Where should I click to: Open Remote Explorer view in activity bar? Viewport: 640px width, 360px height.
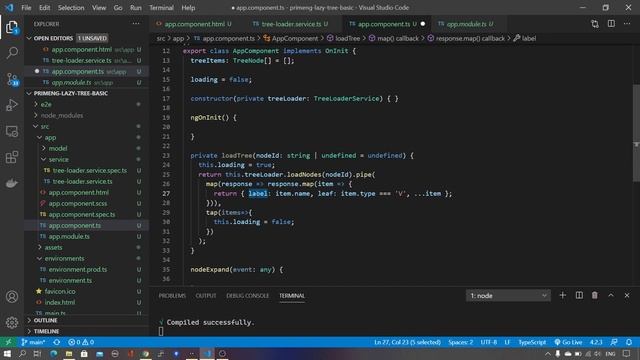click(x=12, y=131)
